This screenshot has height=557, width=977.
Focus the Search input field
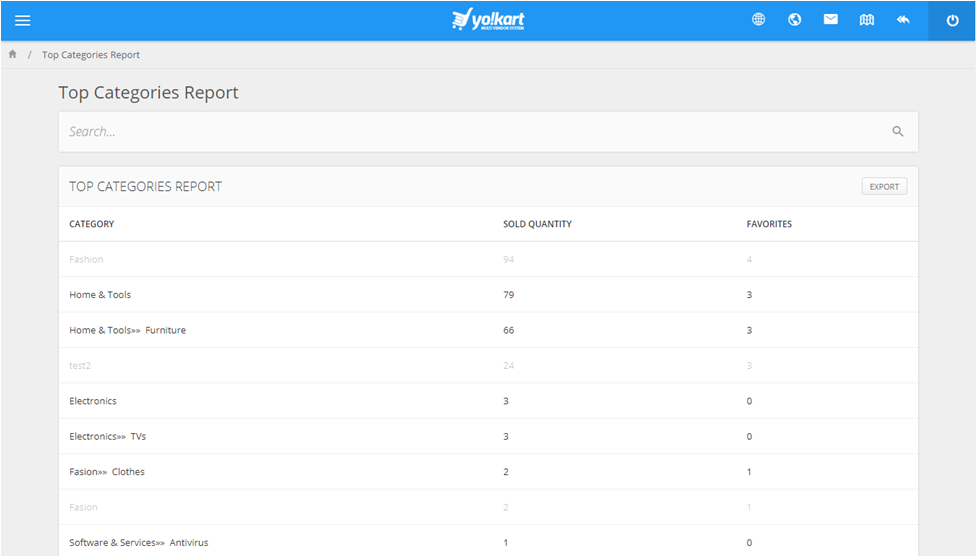click(470, 131)
